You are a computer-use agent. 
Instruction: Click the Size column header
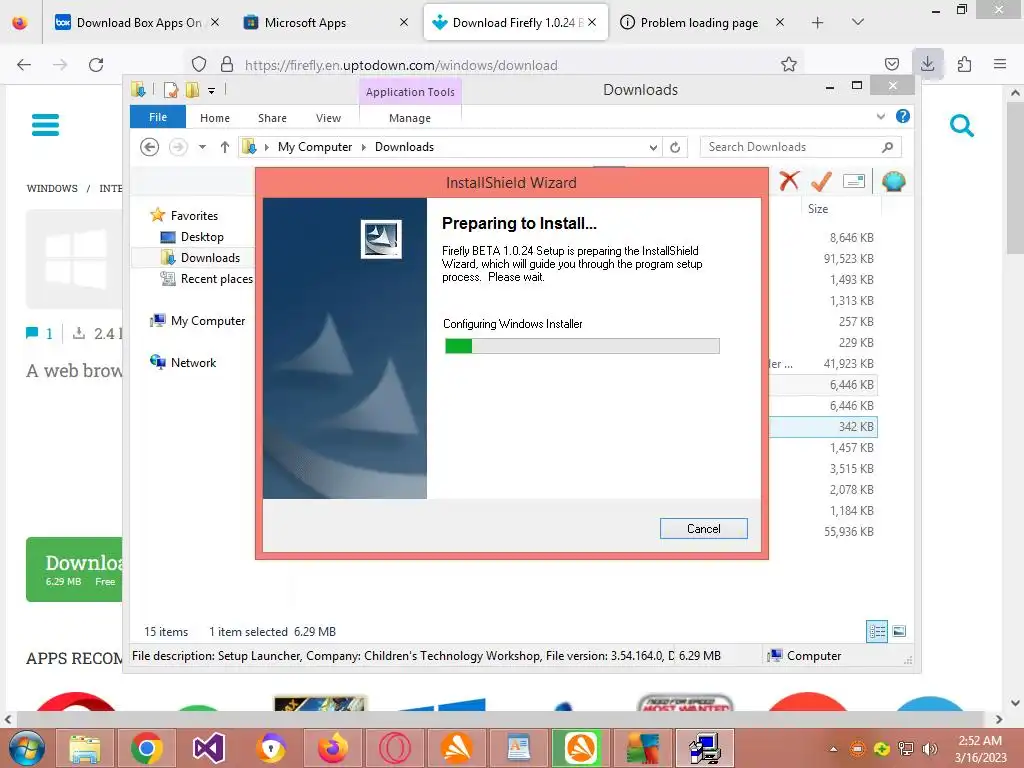pyautogui.click(x=818, y=209)
